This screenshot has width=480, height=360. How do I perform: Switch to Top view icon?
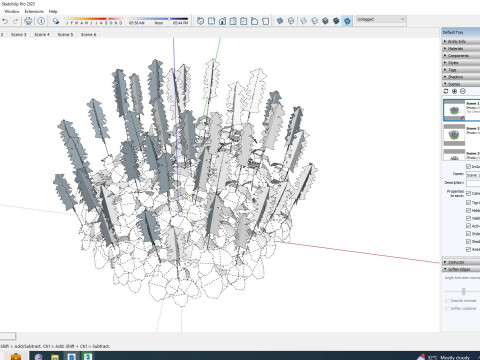coord(211,21)
